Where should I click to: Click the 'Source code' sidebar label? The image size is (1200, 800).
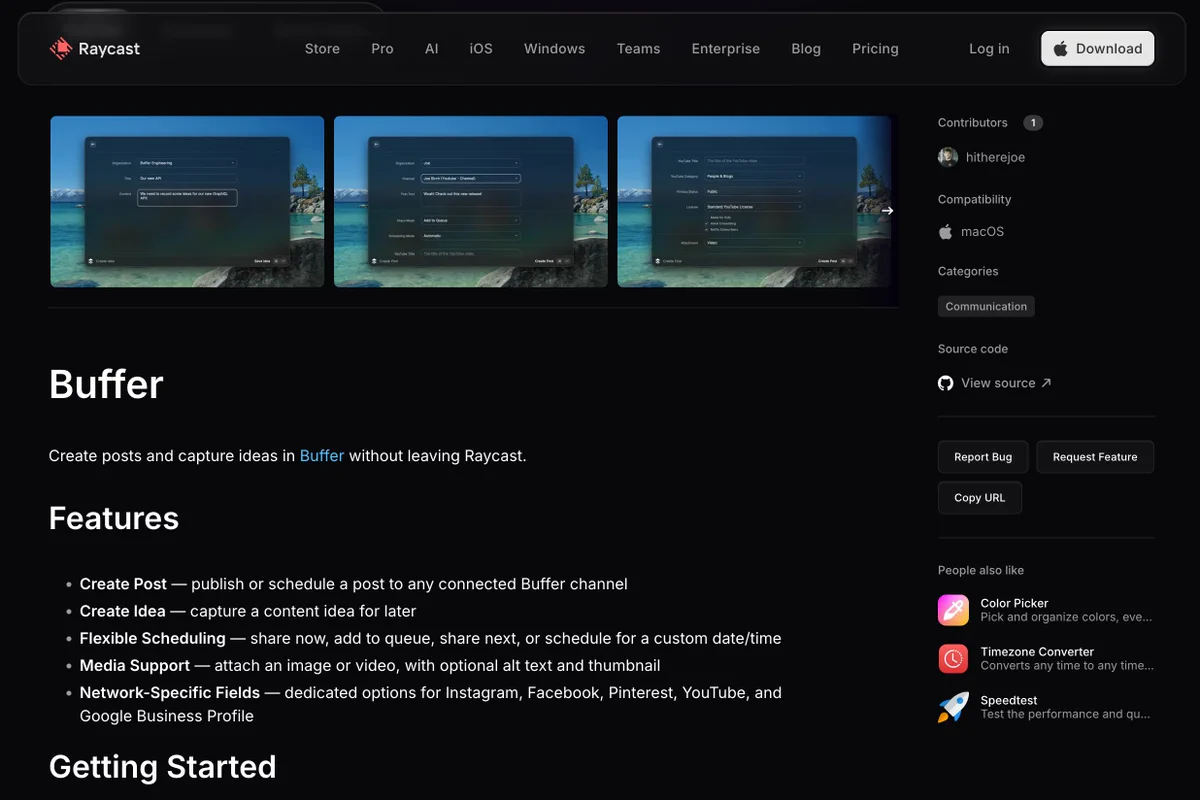tap(973, 349)
